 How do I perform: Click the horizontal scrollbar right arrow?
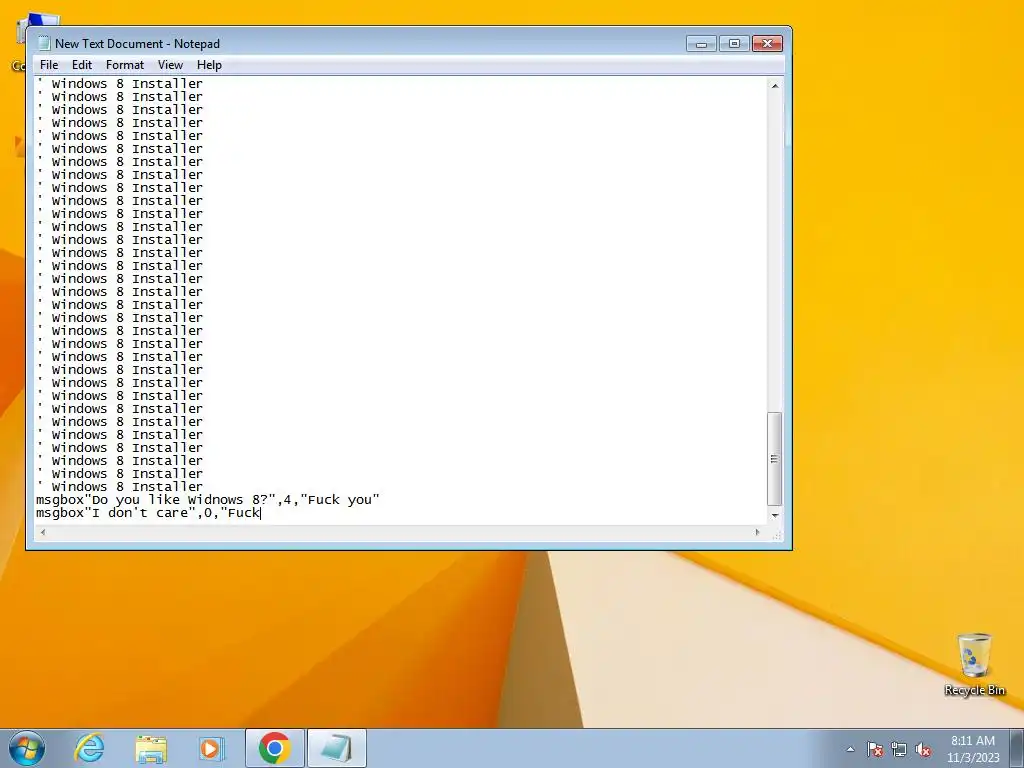click(758, 532)
